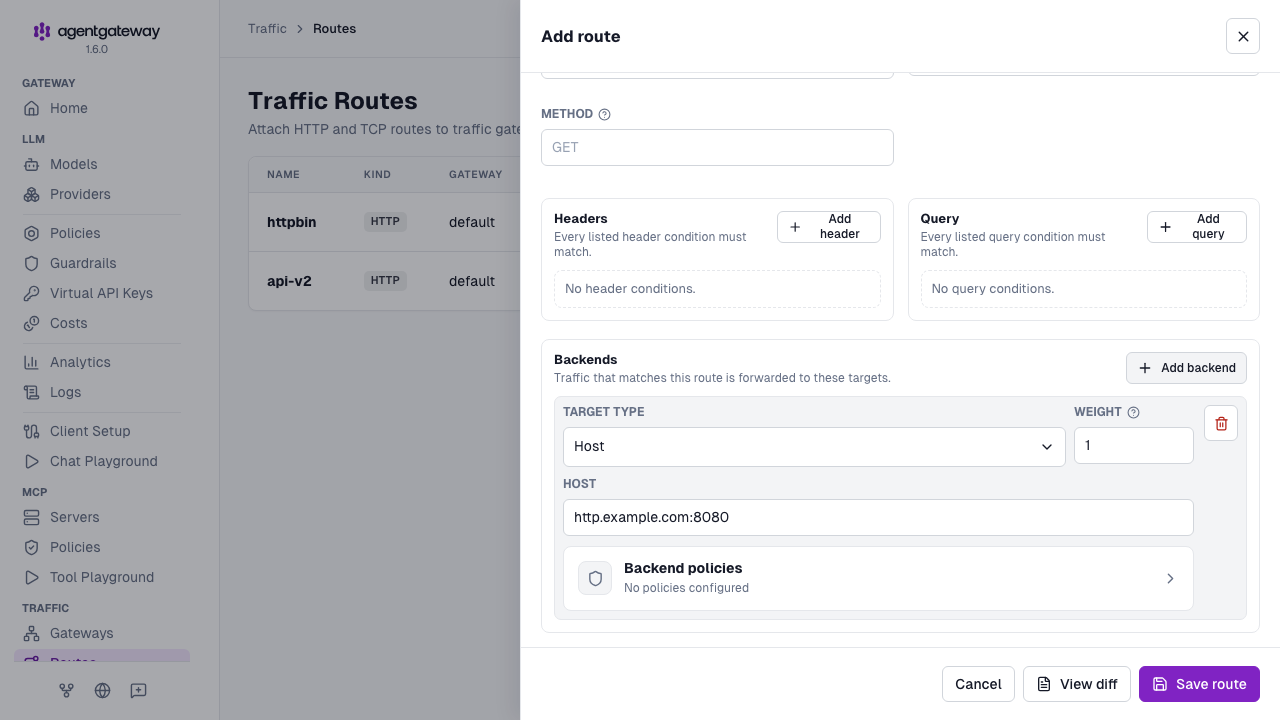The width and height of the screenshot is (1280, 720).
Task: Click 'default' gateway in api-v2 row
Action: point(472,281)
